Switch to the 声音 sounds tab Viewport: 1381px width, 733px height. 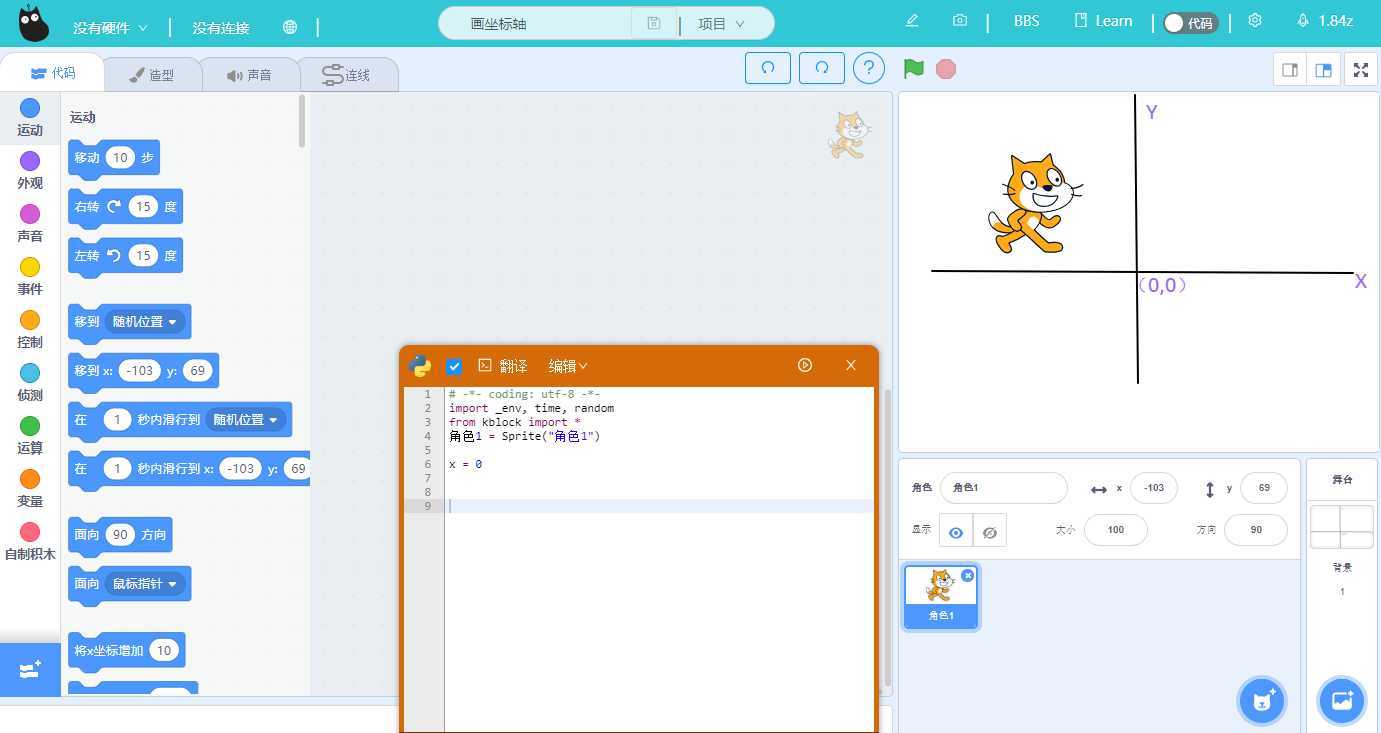pyautogui.click(x=249, y=75)
